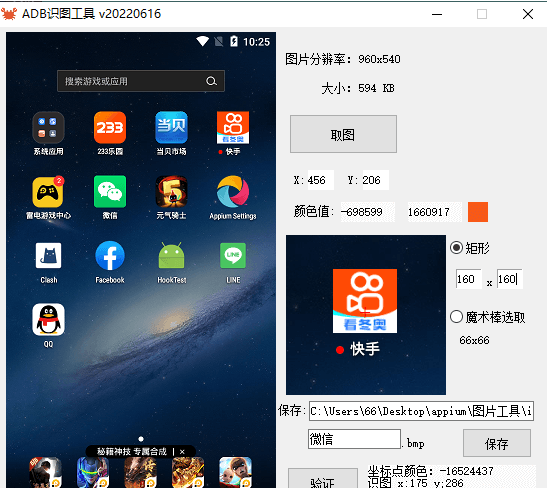This screenshot has width=547, height=488.
Task: Launch the QQ penguin icon
Action: (48, 320)
